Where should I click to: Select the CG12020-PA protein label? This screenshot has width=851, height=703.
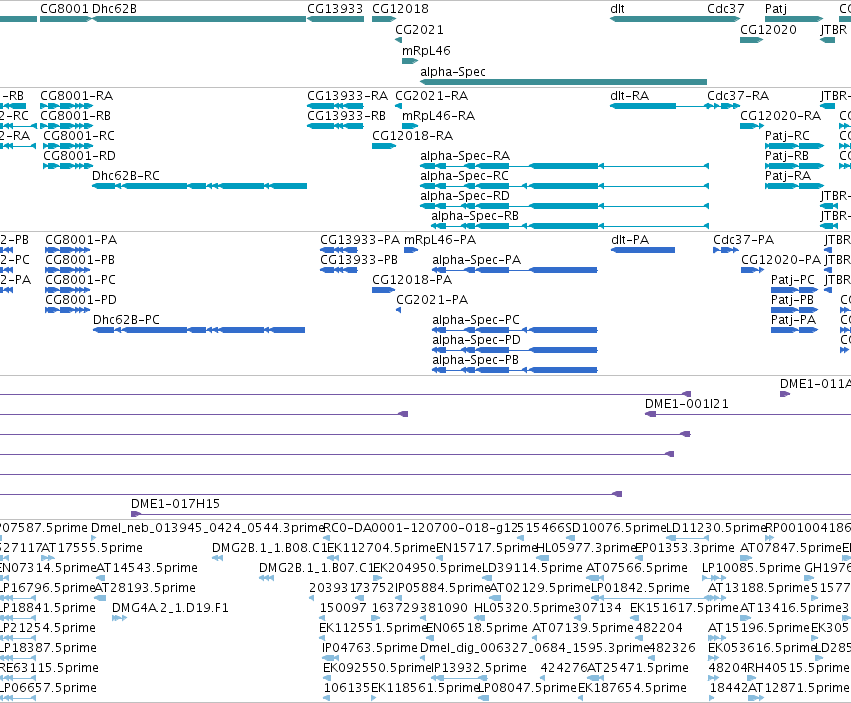coord(781,260)
